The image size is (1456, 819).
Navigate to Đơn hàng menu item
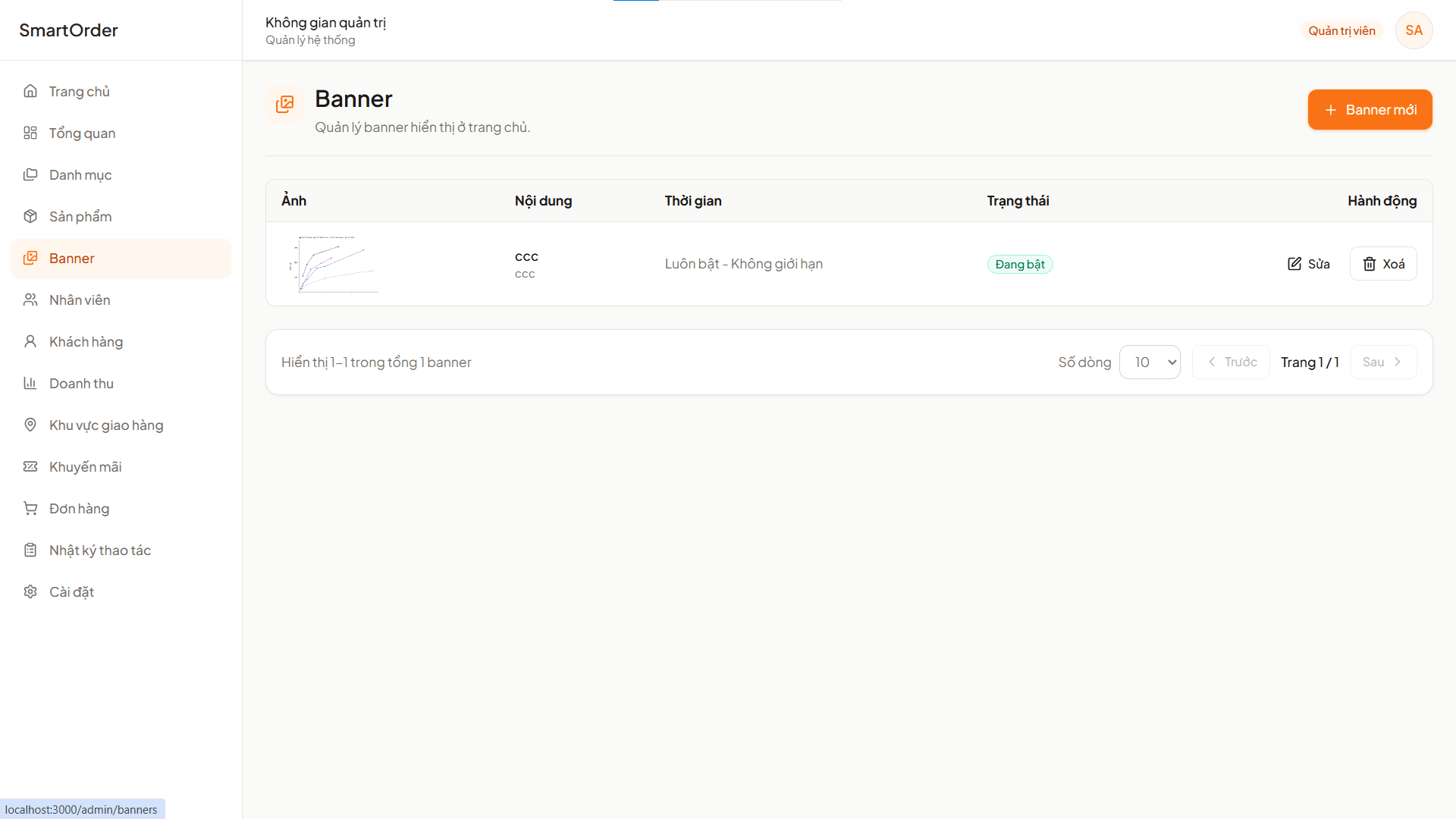[121, 508]
